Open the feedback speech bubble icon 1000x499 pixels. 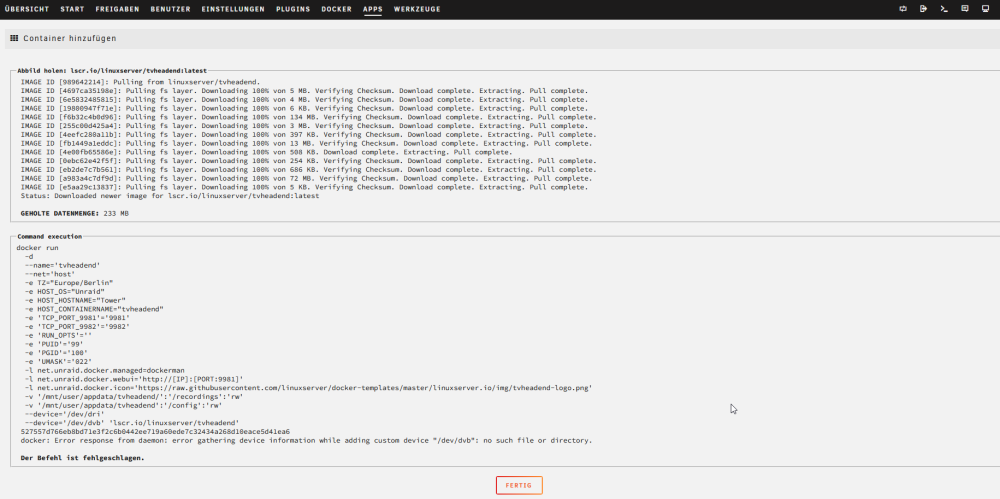[965, 9]
